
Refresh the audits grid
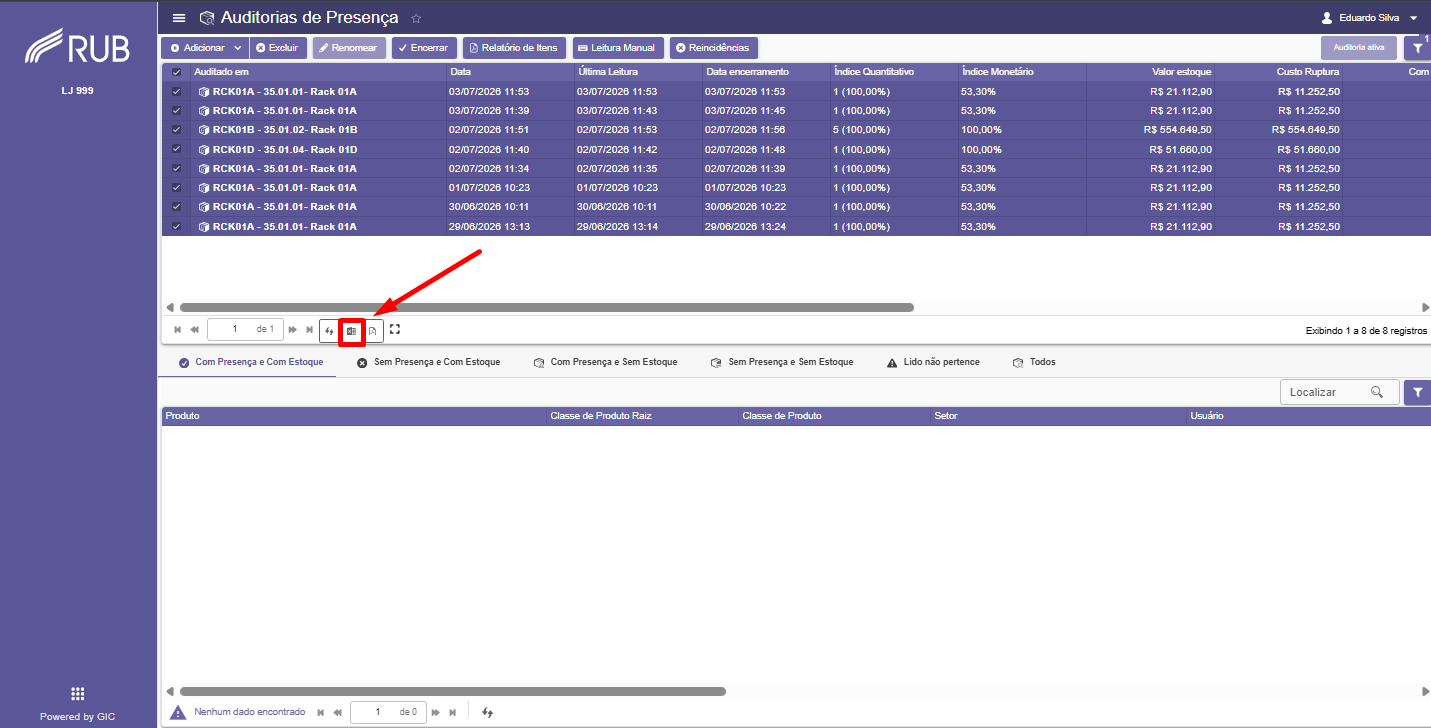[329, 330]
